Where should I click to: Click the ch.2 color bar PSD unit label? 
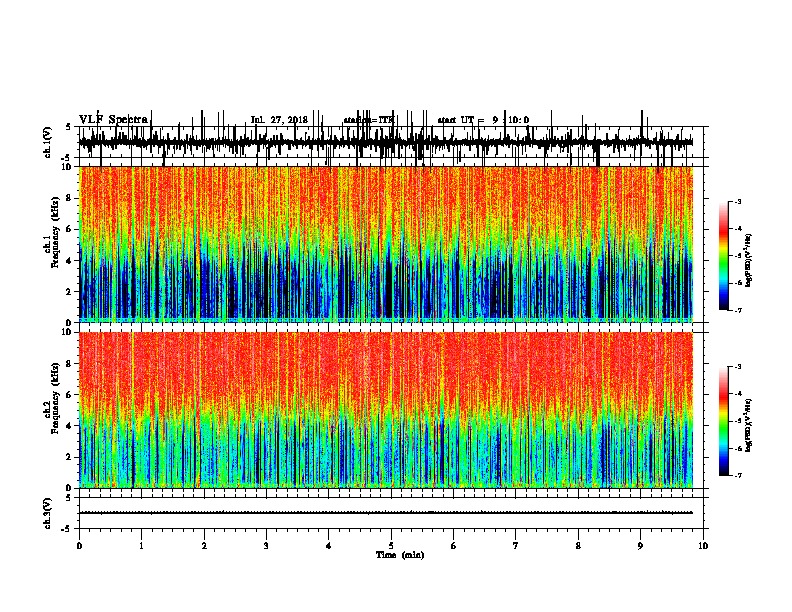tap(749, 425)
